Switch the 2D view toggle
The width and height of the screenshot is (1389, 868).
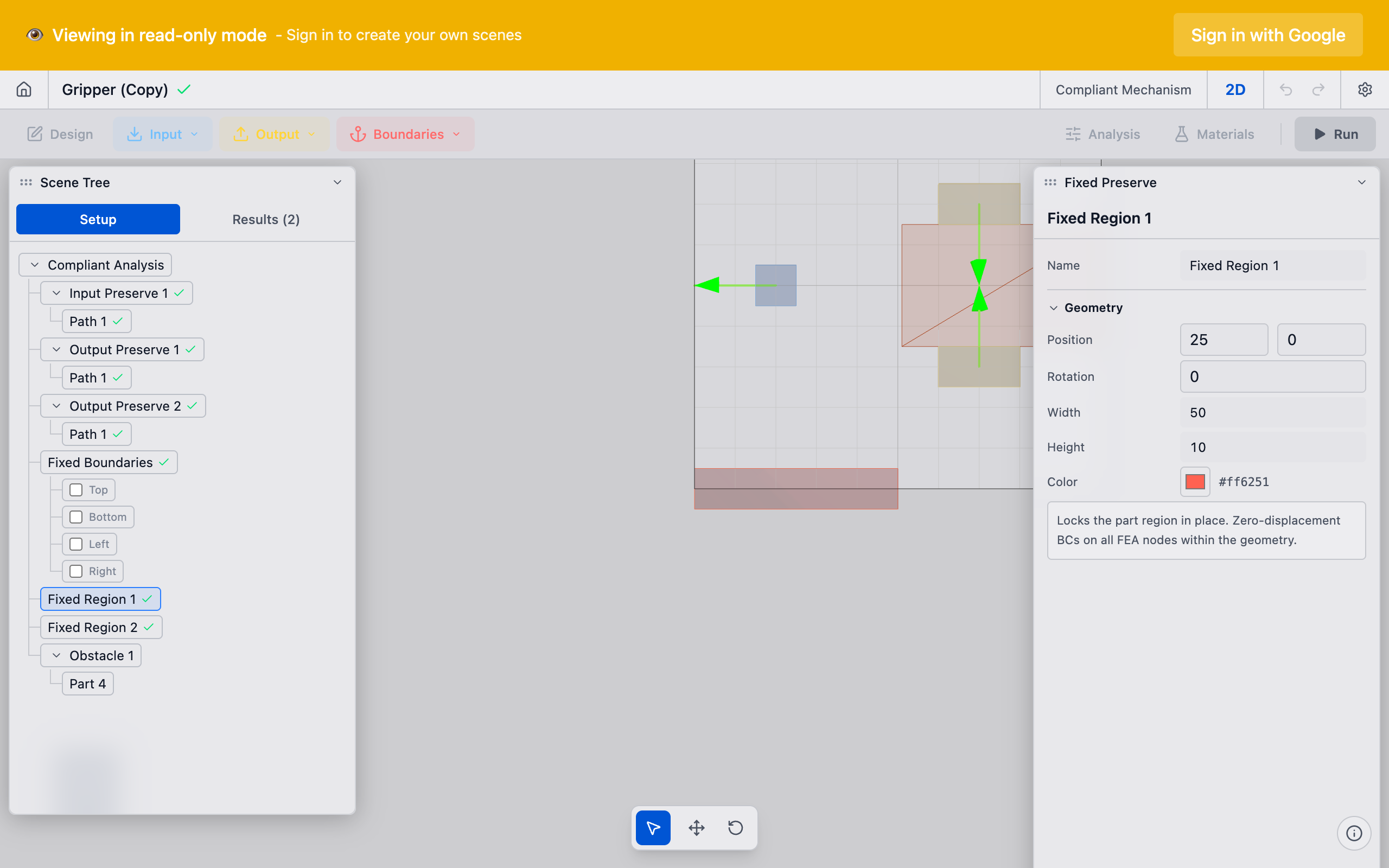click(1235, 90)
